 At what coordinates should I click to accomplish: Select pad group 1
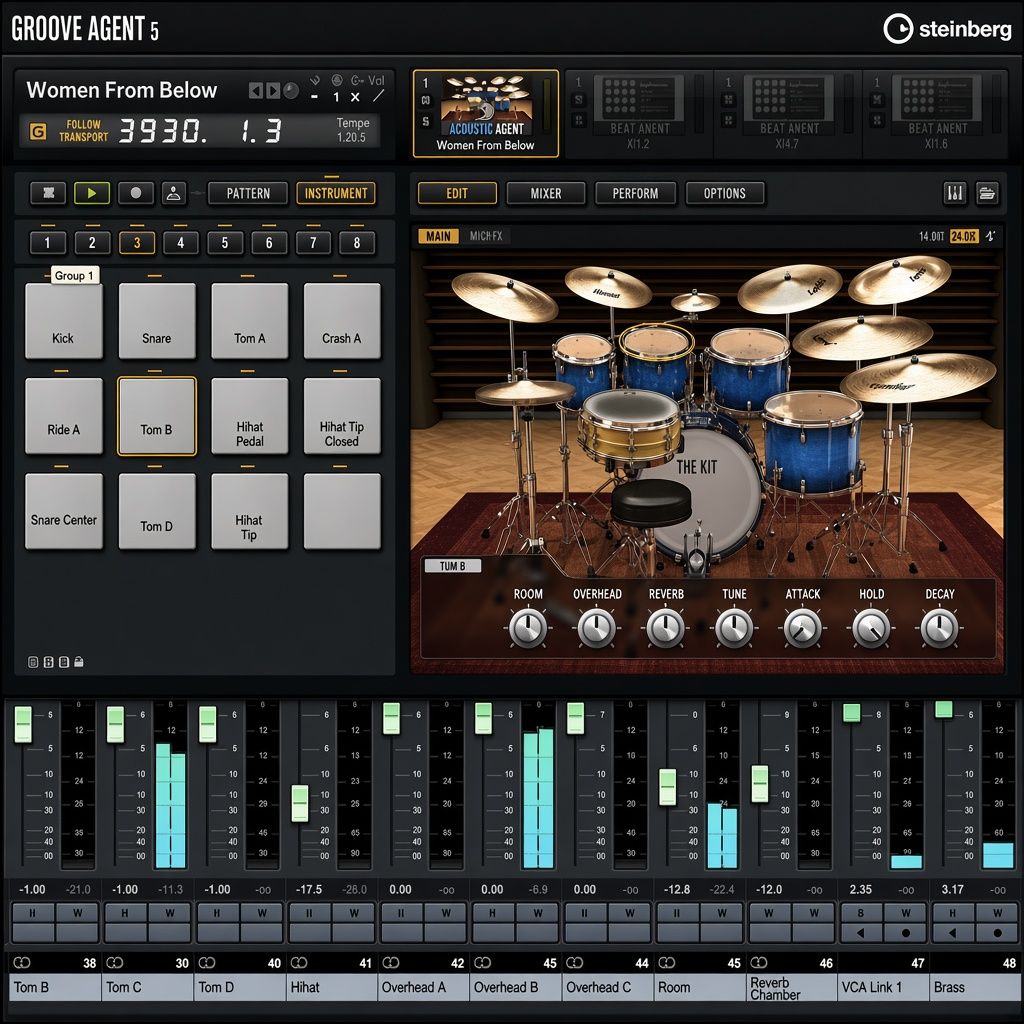47,243
